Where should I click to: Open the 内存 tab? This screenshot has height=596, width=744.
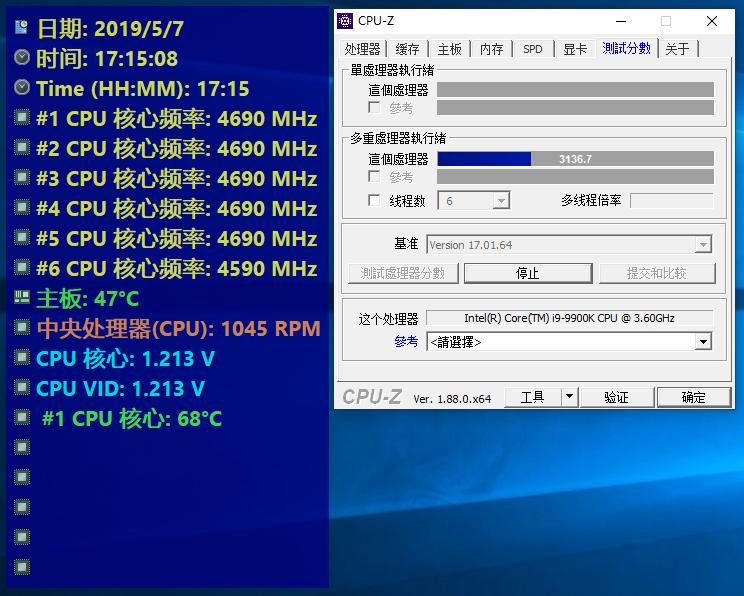tap(491, 48)
